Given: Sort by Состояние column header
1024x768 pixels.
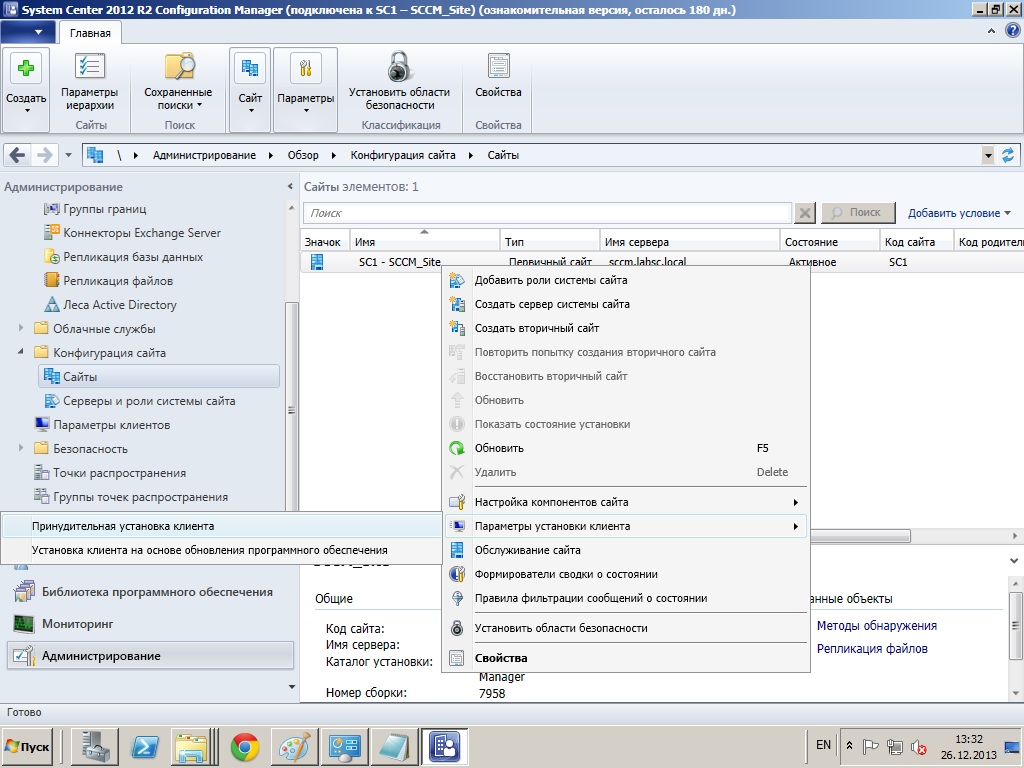Looking at the screenshot, I should pos(829,242).
